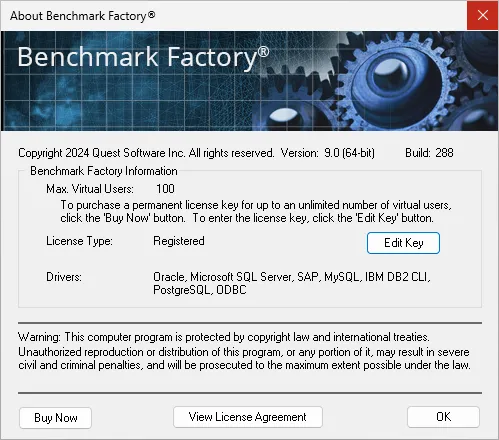Click the Drivers: label
Viewport: 499px width, 440px height.
click(x=64, y=277)
